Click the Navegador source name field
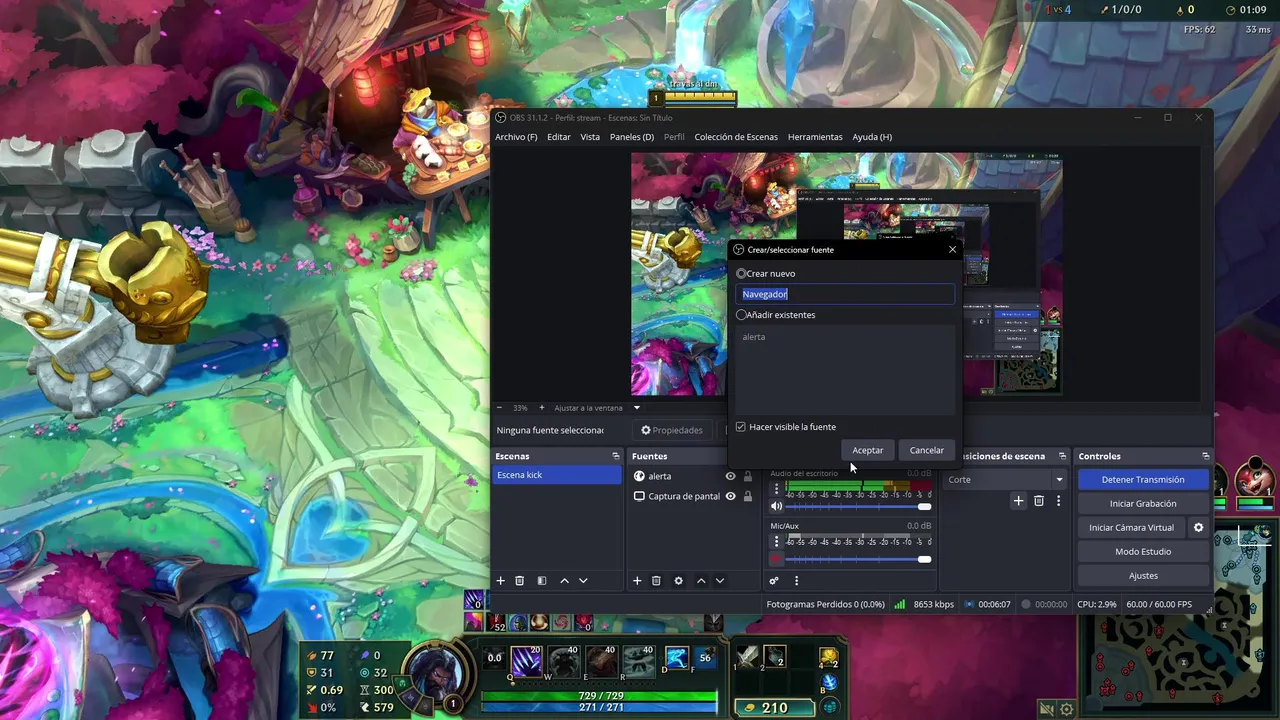This screenshot has height=720, width=1280. tap(846, 294)
